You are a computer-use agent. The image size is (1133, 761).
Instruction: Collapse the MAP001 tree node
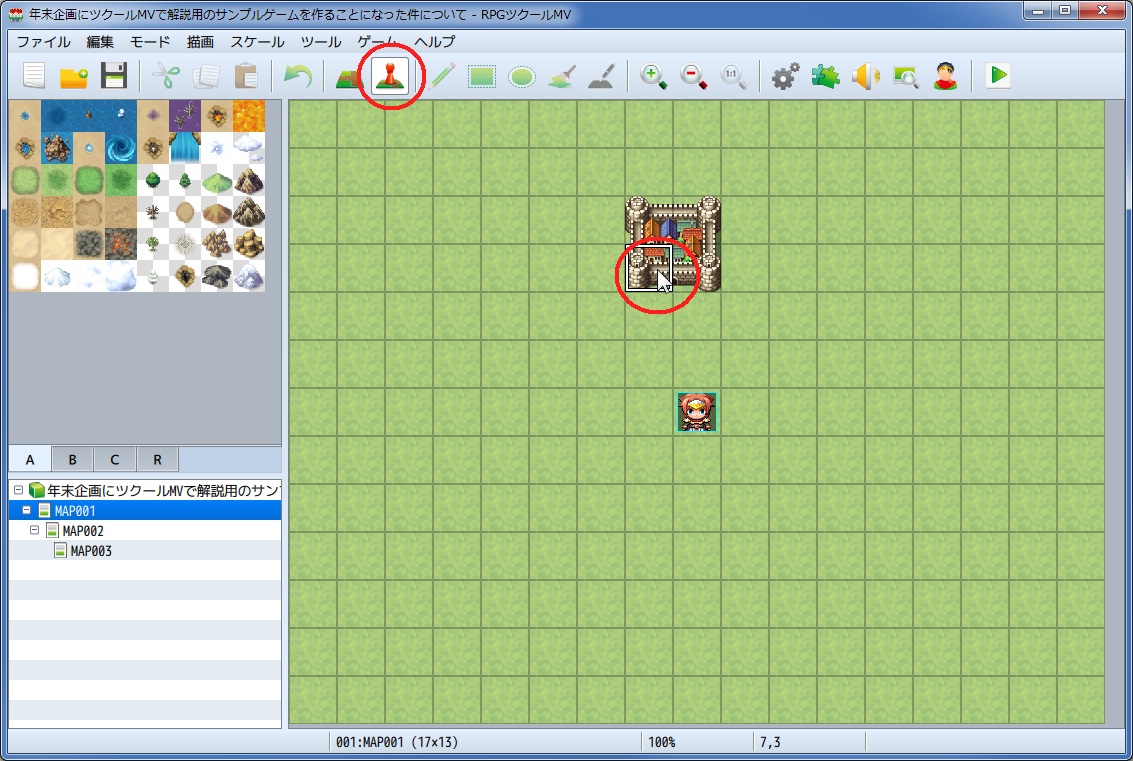coord(27,510)
